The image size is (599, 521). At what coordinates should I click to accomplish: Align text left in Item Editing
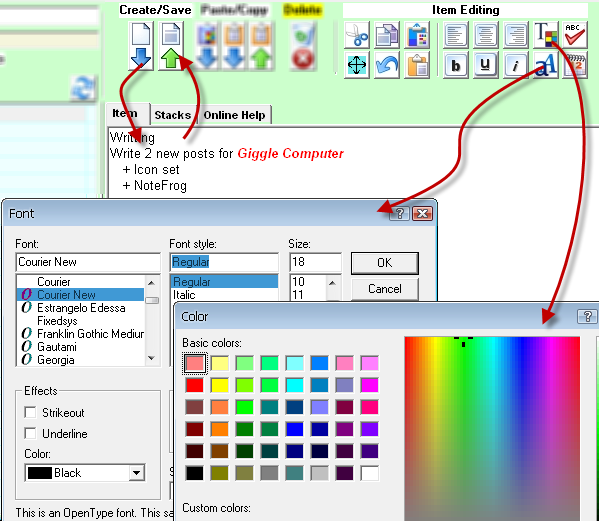[455, 35]
